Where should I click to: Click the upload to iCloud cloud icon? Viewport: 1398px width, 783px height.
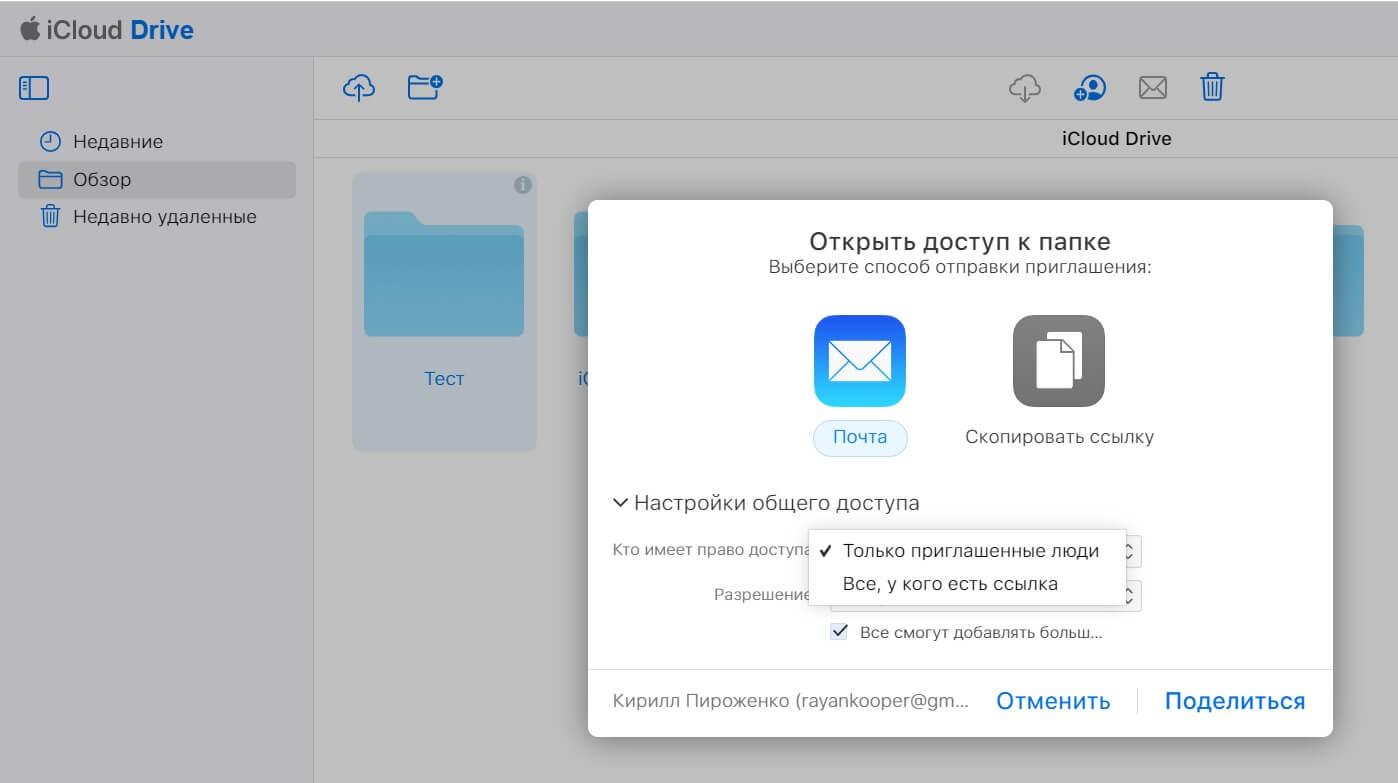358,88
